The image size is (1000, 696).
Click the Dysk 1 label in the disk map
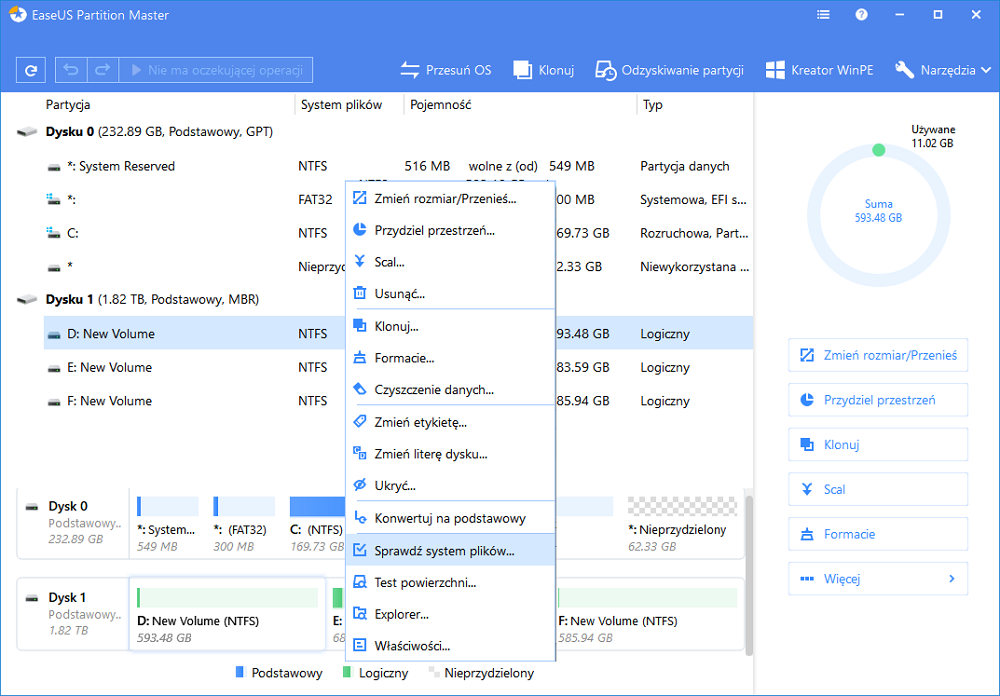coord(67,598)
